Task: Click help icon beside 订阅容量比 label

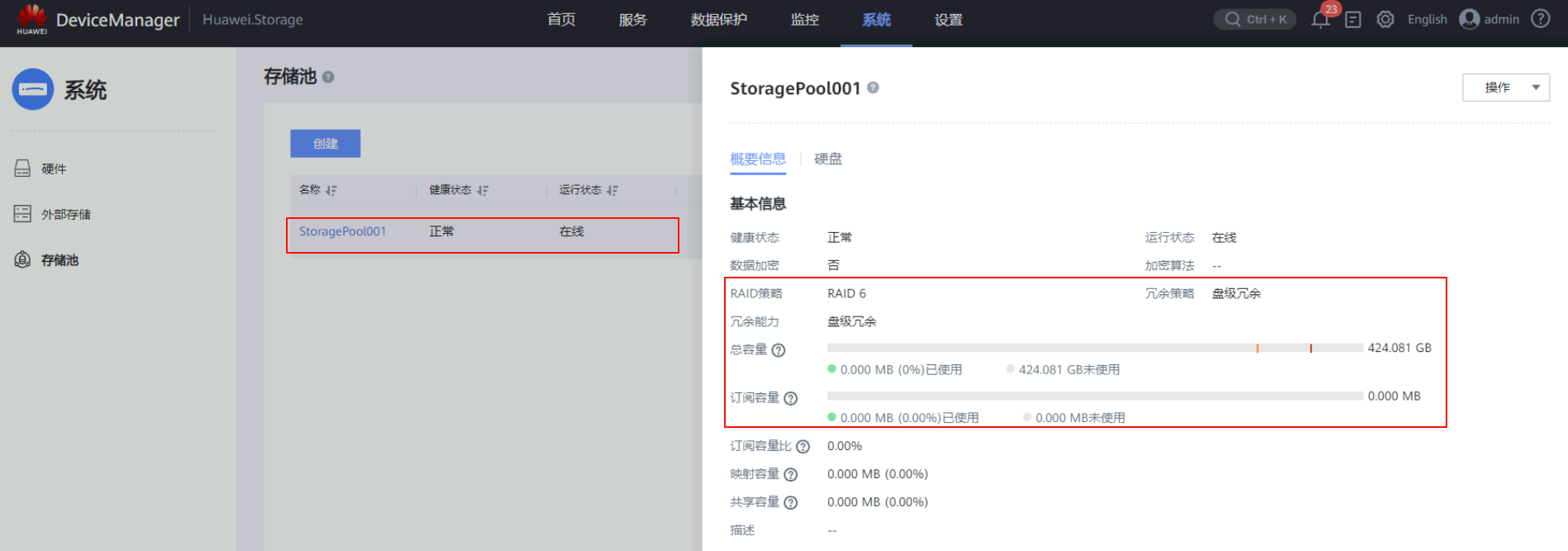Action: (803, 447)
